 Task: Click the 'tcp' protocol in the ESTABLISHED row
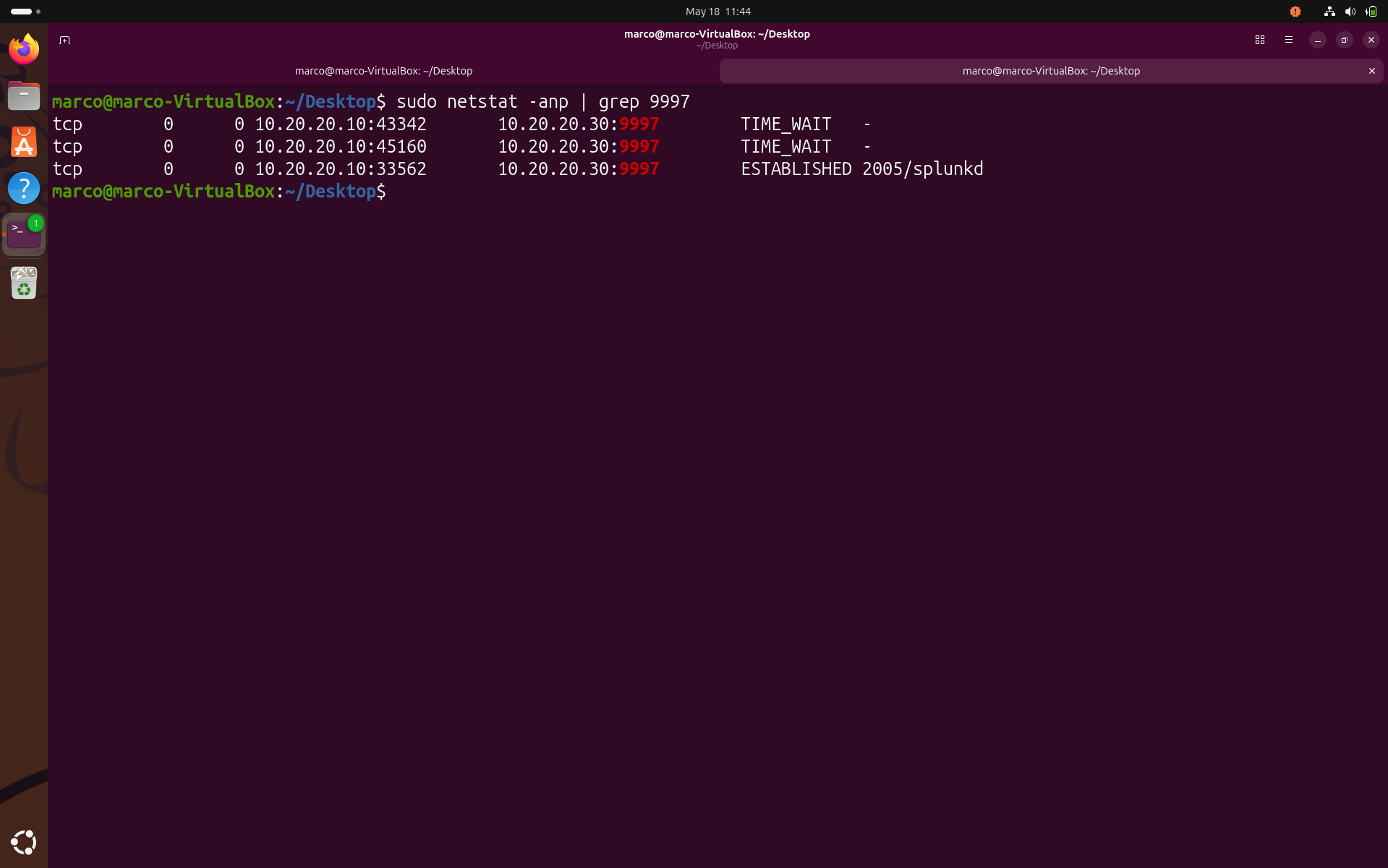67,169
